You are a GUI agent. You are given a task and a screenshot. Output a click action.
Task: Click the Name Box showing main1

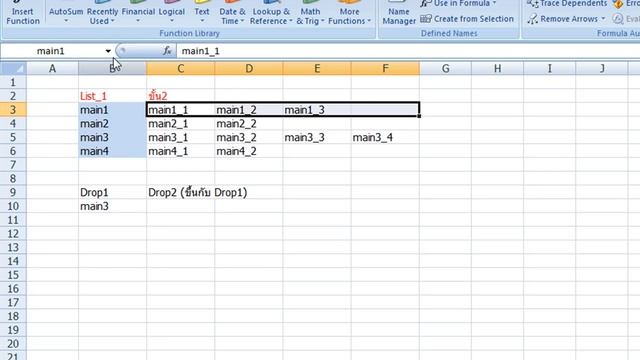pos(51,51)
